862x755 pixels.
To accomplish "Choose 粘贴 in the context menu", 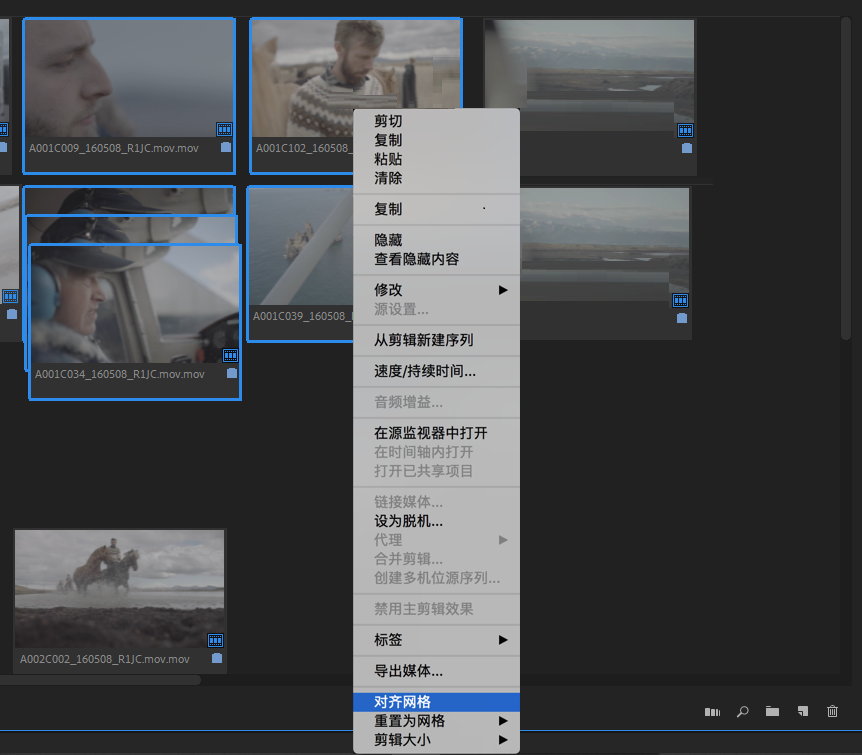I will coord(436,159).
